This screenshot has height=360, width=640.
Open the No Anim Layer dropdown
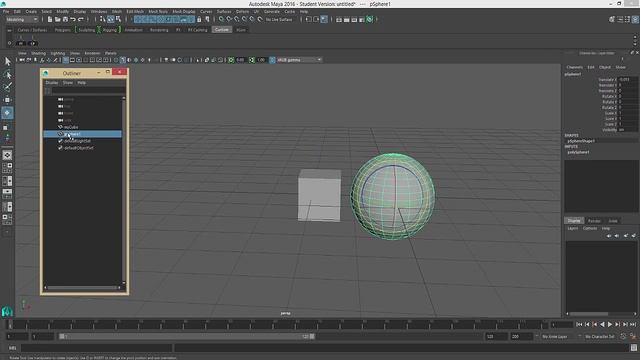(559, 336)
